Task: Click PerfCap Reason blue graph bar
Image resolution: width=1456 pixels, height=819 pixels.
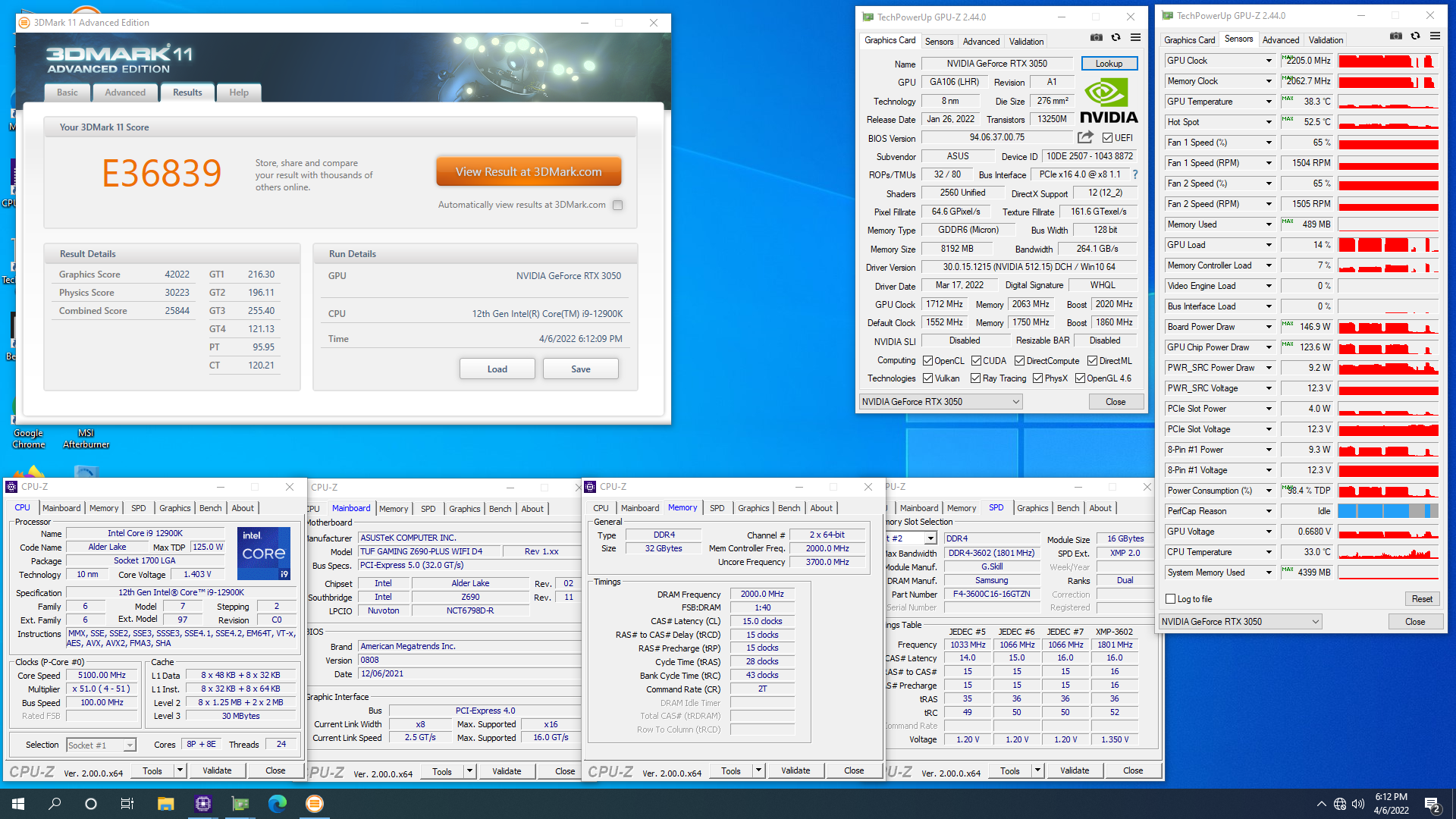Action: tap(1388, 511)
